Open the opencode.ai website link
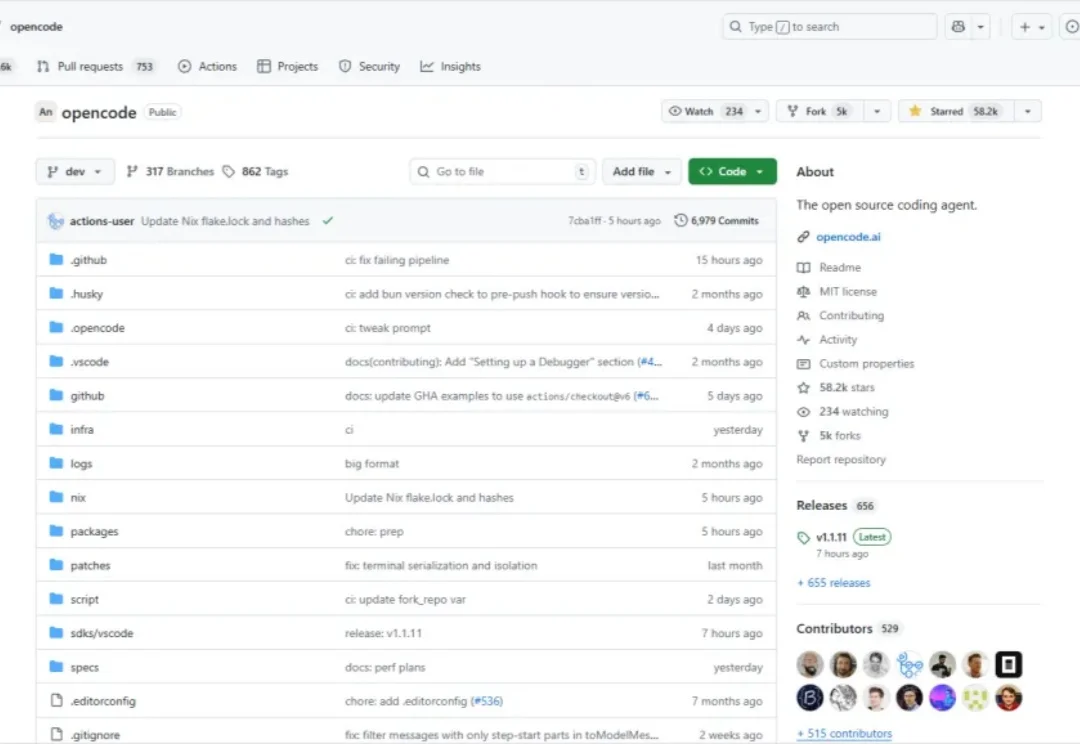 coord(848,237)
